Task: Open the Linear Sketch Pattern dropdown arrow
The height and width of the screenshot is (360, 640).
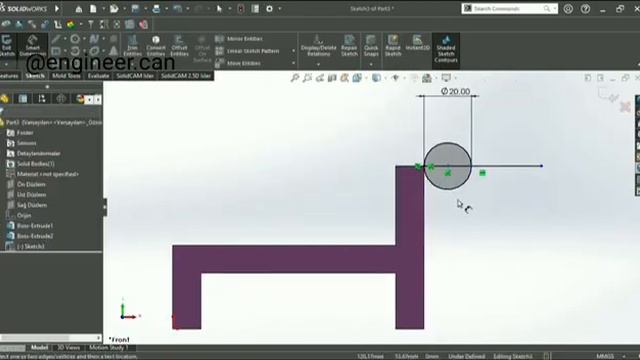Action: (293, 51)
